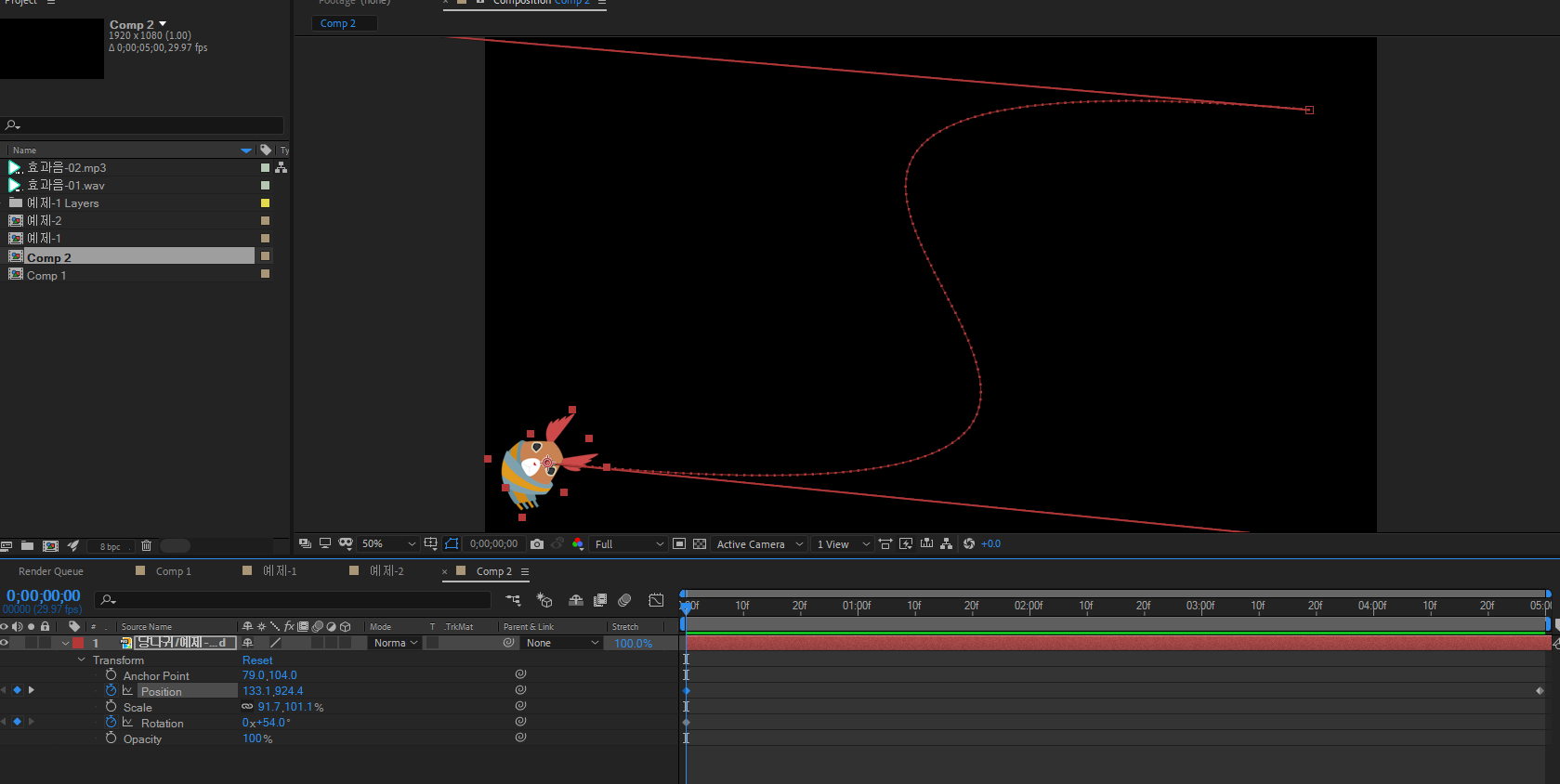Click Reset link for Transform
The height and width of the screenshot is (784, 1560).
[257, 660]
